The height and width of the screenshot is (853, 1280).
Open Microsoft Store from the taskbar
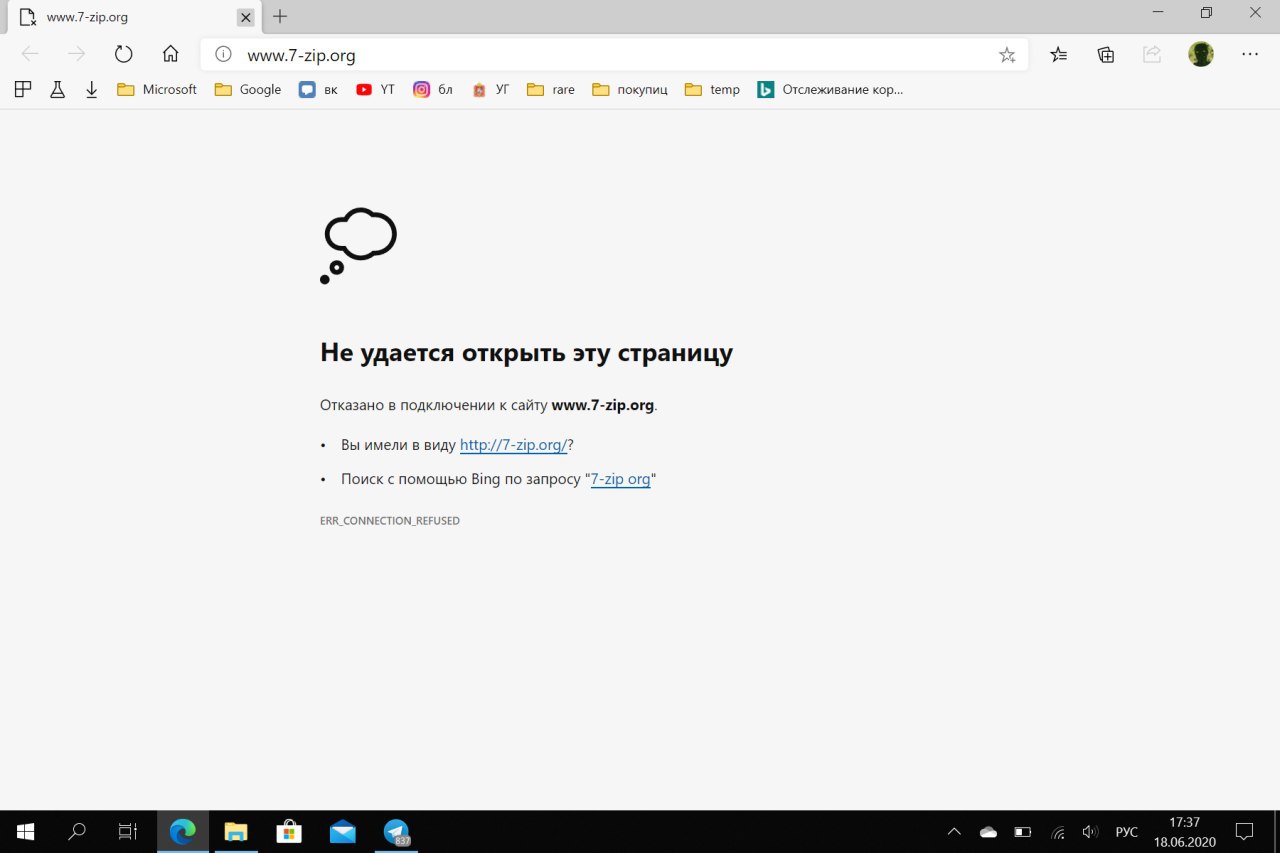coord(289,831)
